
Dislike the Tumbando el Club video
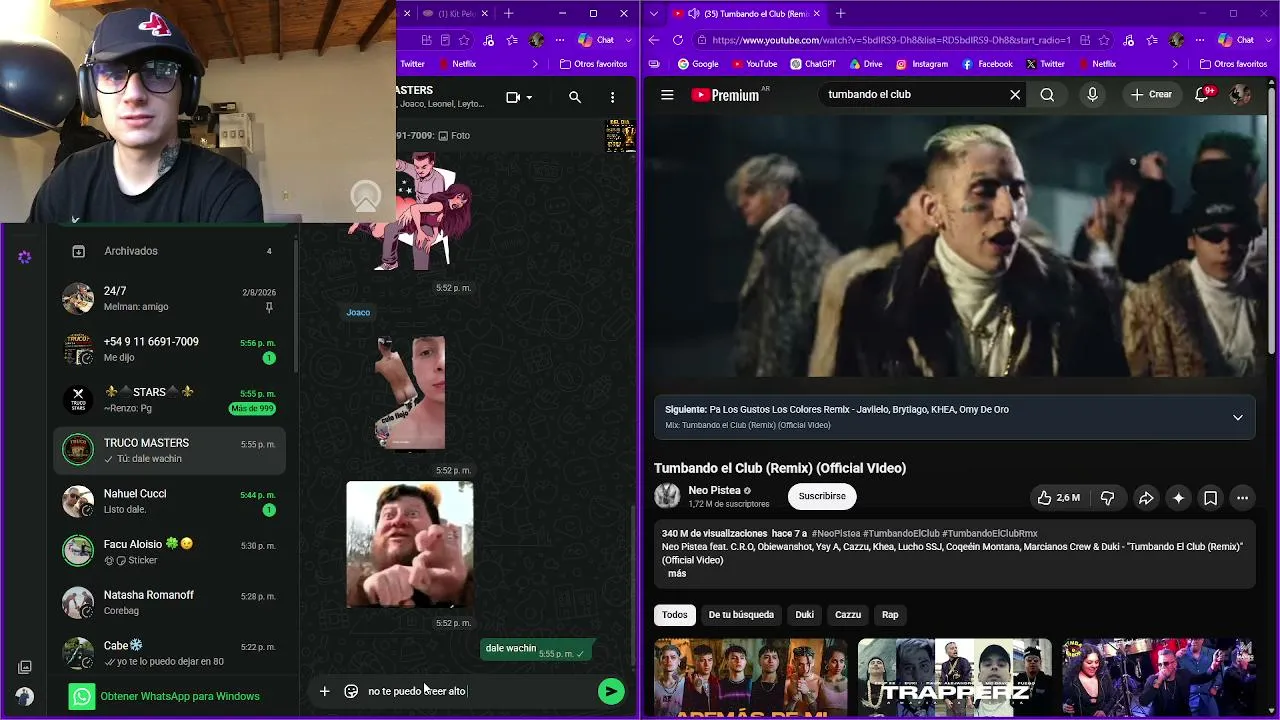1107,497
